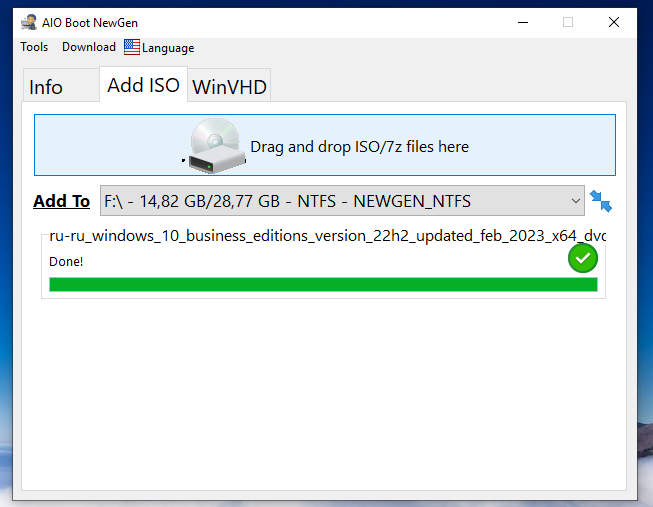Select the Add ISO tab
Screen dimensions: 653x507
143,85
